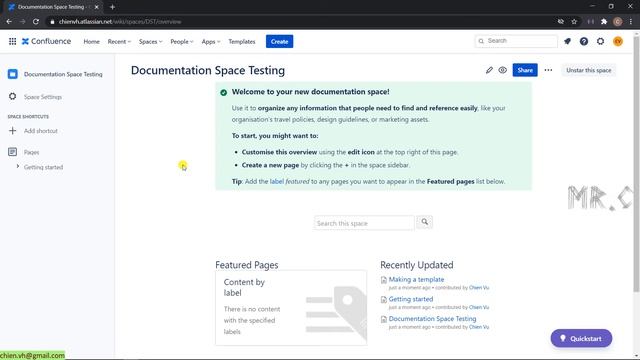Click the Confluence logo
The width and height of the screenshot is (640, 360).
46,41
